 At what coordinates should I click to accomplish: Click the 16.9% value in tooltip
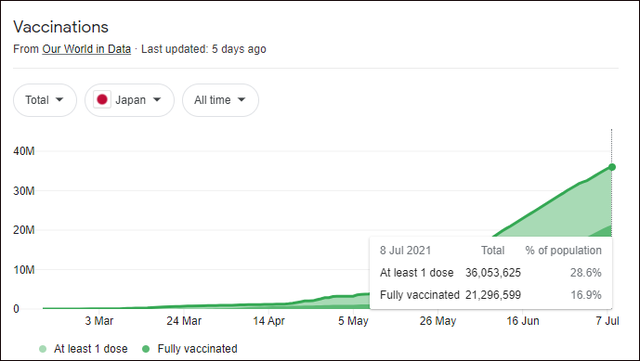click(586, 295)
